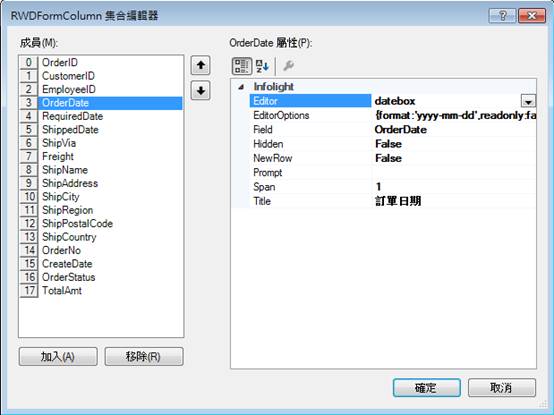Viewport: 554px width, 415px height.
Task: Click the move member up arrow
Action: tap(201, 65)
